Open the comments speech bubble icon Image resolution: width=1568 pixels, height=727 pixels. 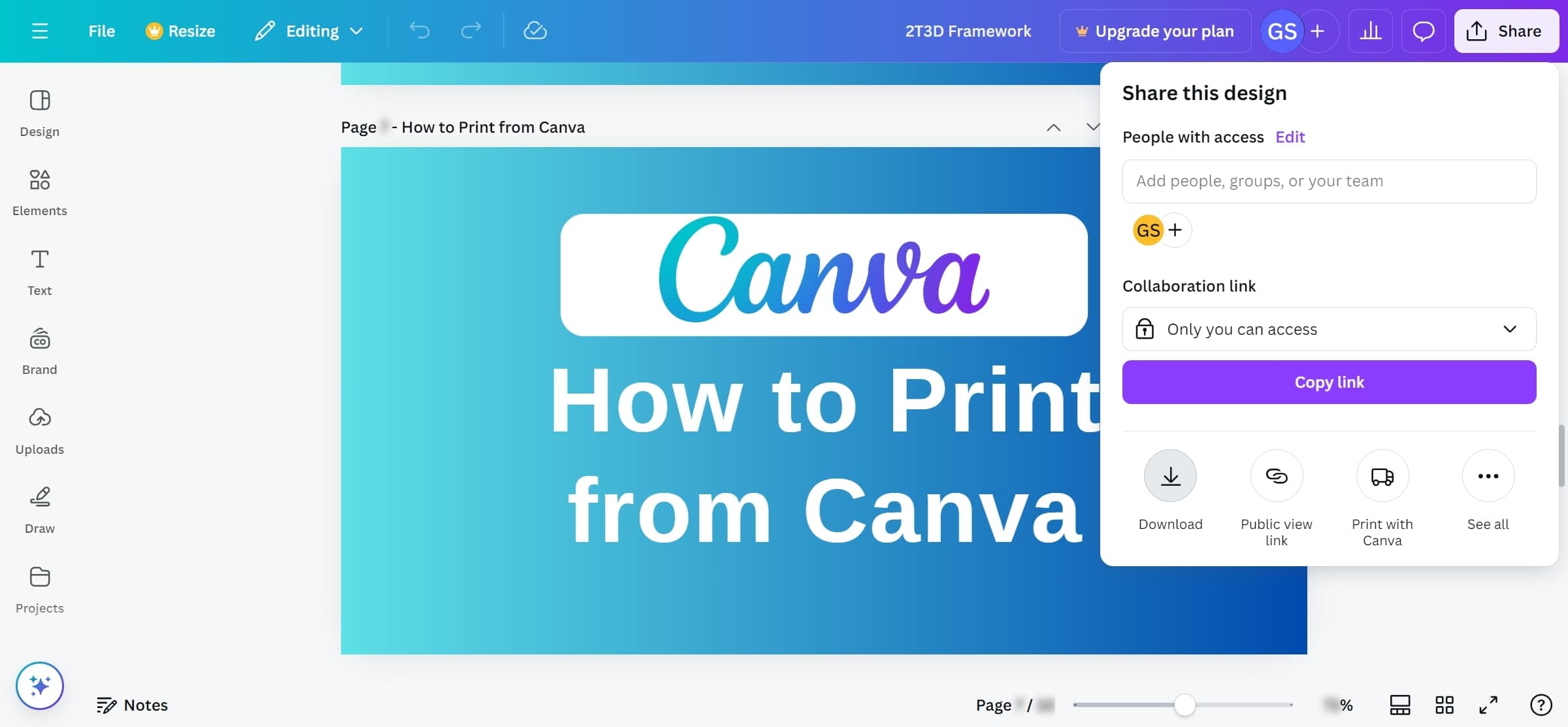click(1423, 31)
